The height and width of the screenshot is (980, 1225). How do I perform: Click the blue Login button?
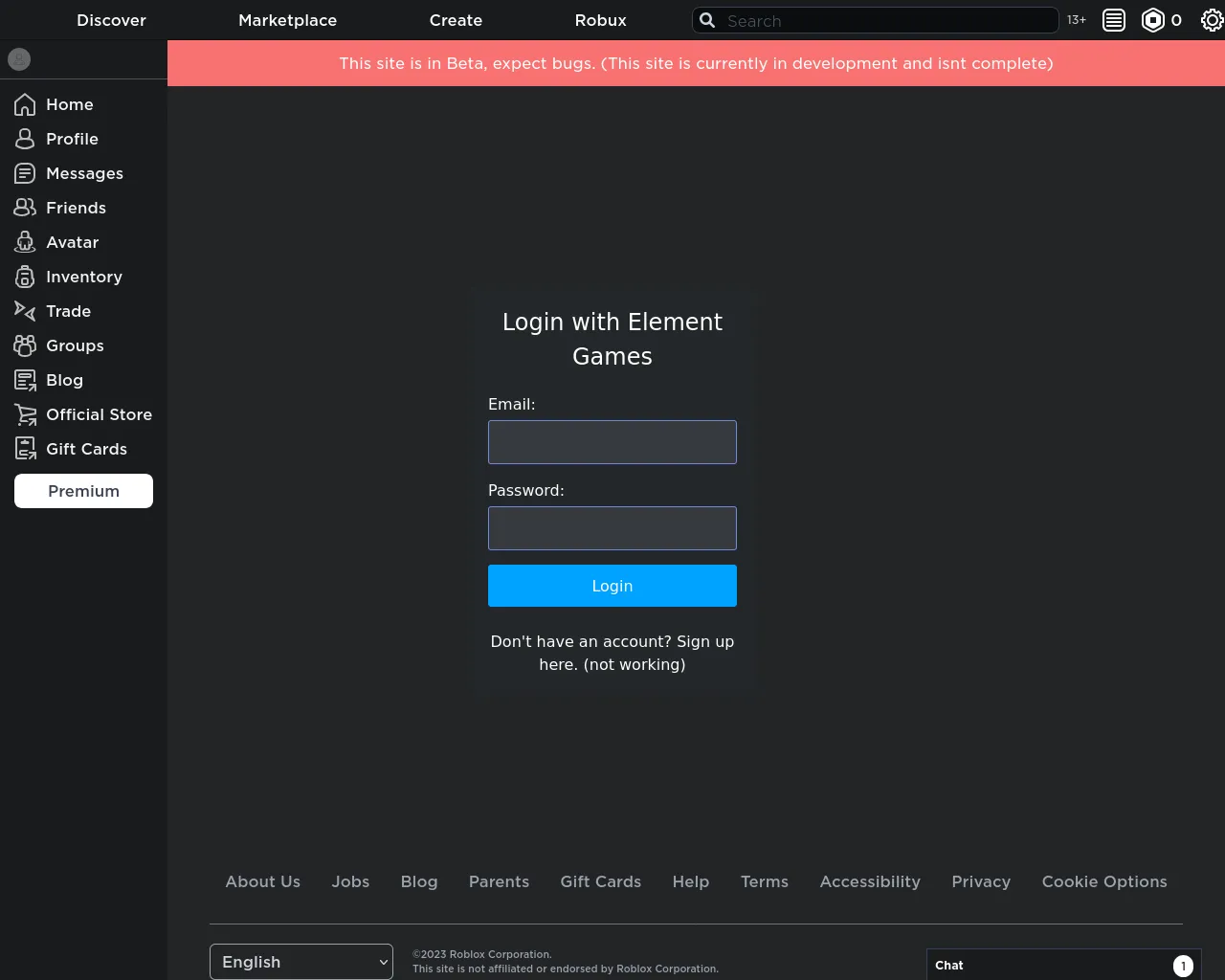coord(612,586)
